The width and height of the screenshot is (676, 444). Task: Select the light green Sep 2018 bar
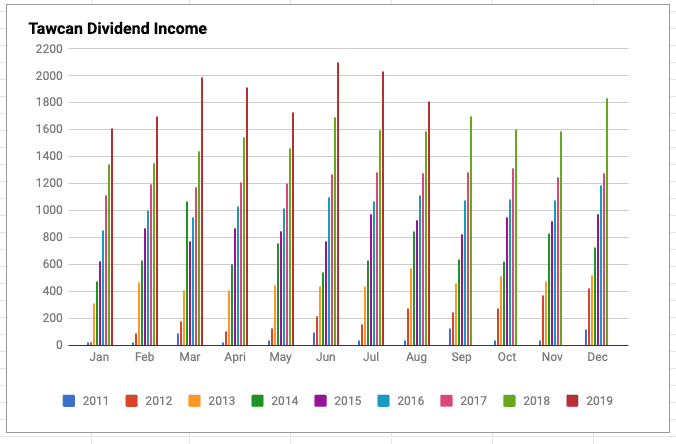(471, 231)
